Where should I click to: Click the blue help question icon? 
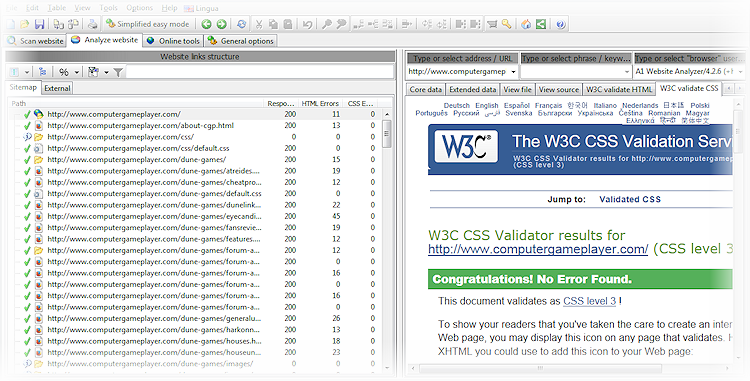click(x=561, y=24)
